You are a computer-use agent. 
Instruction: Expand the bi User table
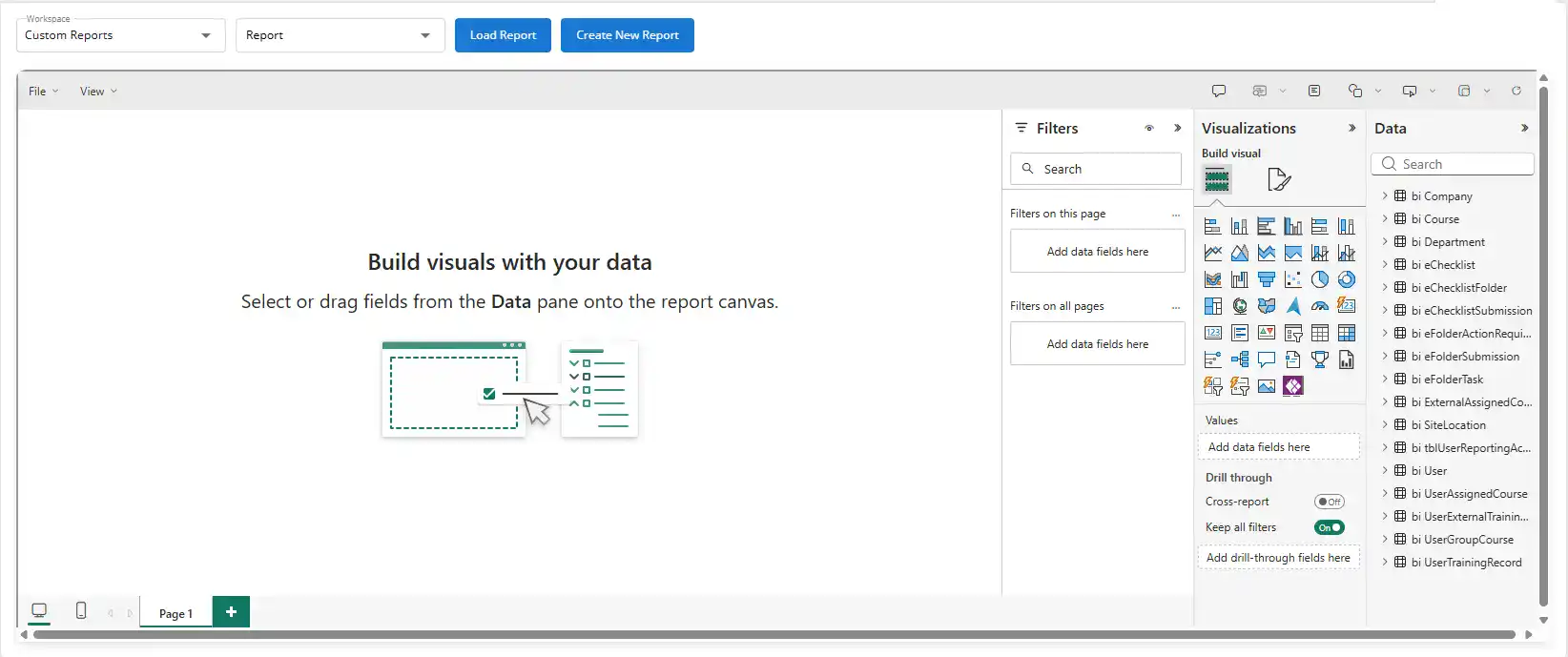(x=1385, y=470)
